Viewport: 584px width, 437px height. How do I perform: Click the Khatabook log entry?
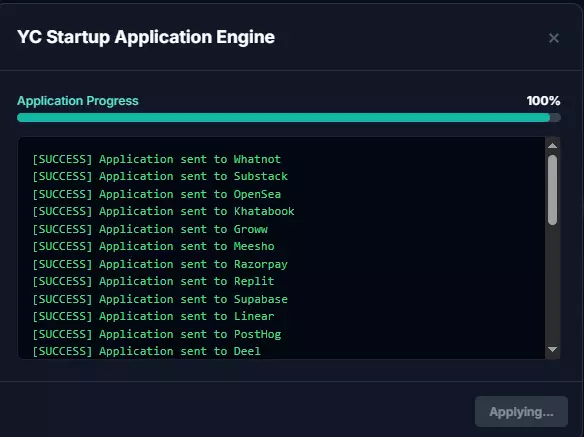(x=164, y=211)
